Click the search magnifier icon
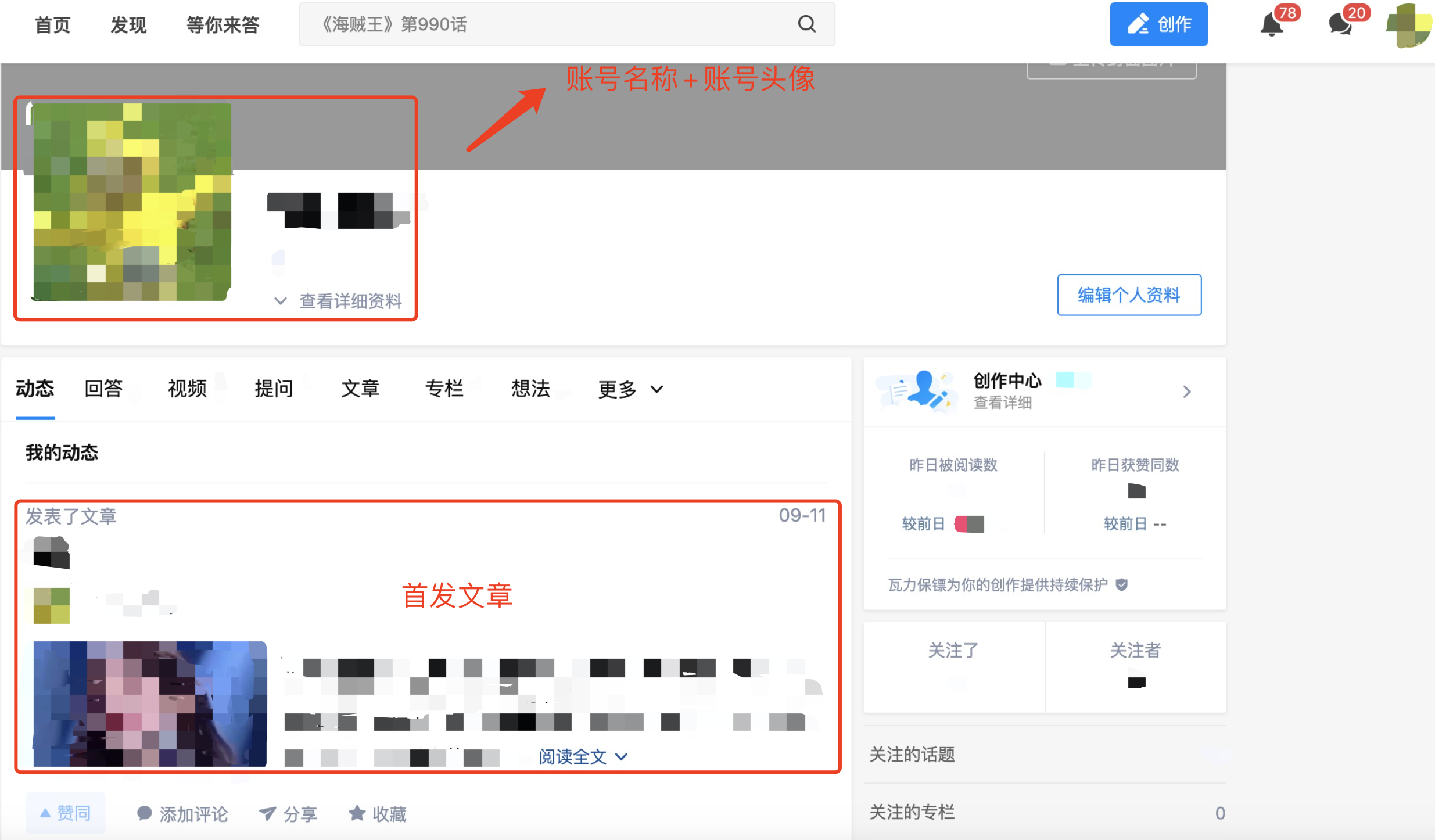1435x840 pixels. pos(806,24)
